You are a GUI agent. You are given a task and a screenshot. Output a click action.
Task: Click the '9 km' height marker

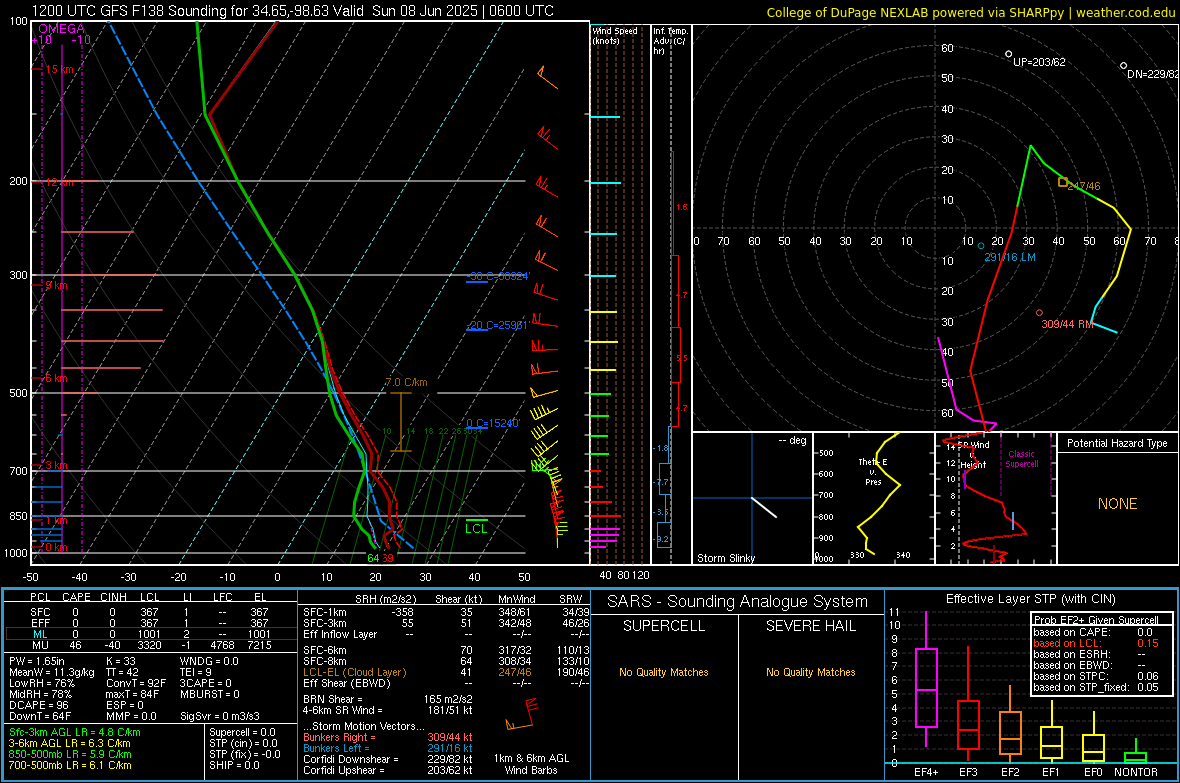[56, 285]
